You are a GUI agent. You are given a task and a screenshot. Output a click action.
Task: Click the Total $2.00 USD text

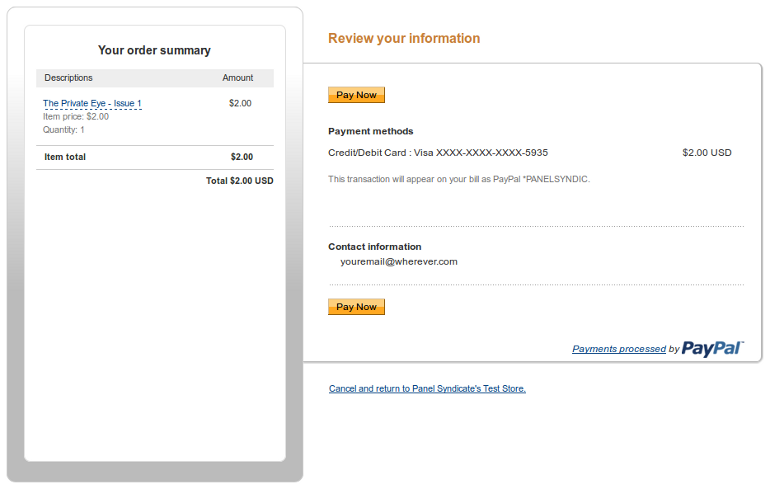[239, 181]
